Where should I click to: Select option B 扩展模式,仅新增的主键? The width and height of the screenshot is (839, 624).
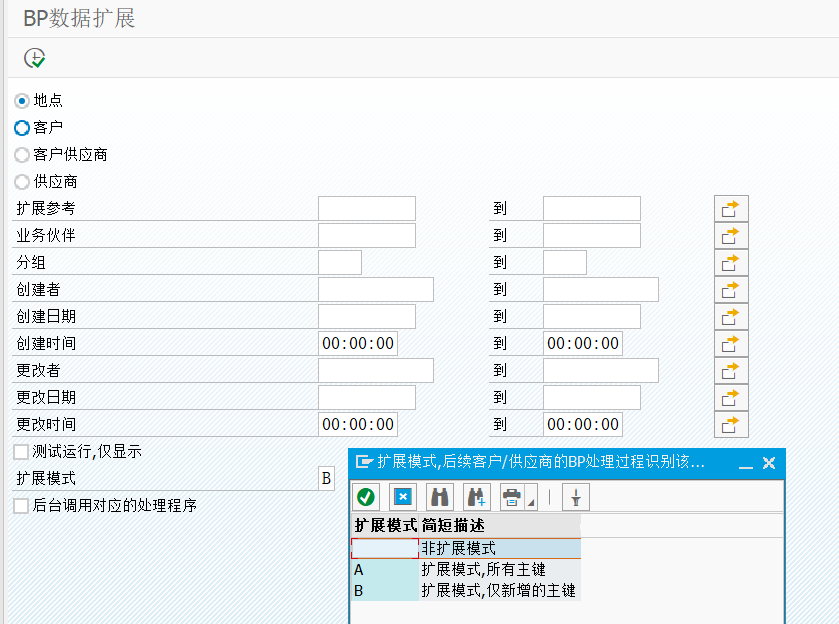466,590
